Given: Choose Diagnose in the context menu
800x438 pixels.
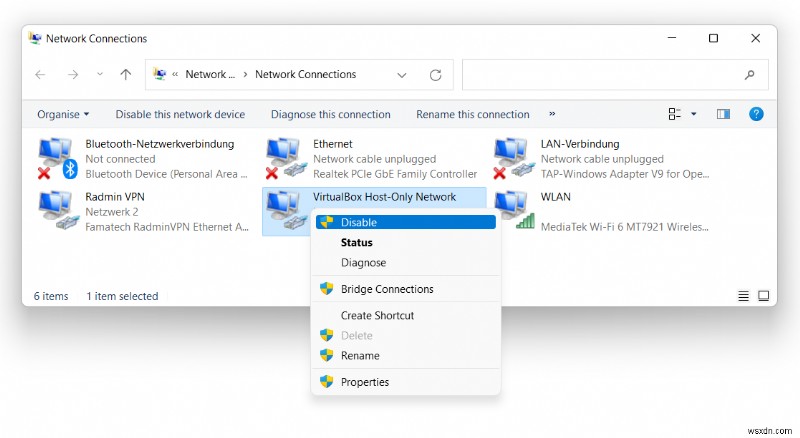Looking at the screenshot, I should (406, 262).
